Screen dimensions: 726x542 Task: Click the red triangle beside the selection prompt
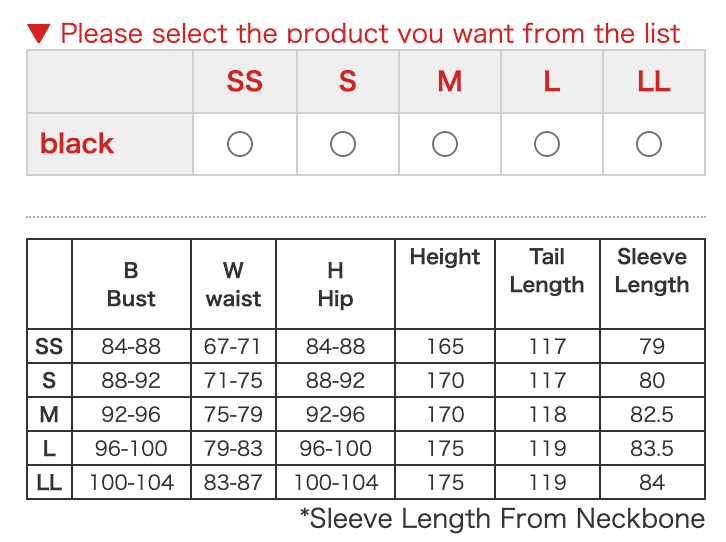(39, 33)
